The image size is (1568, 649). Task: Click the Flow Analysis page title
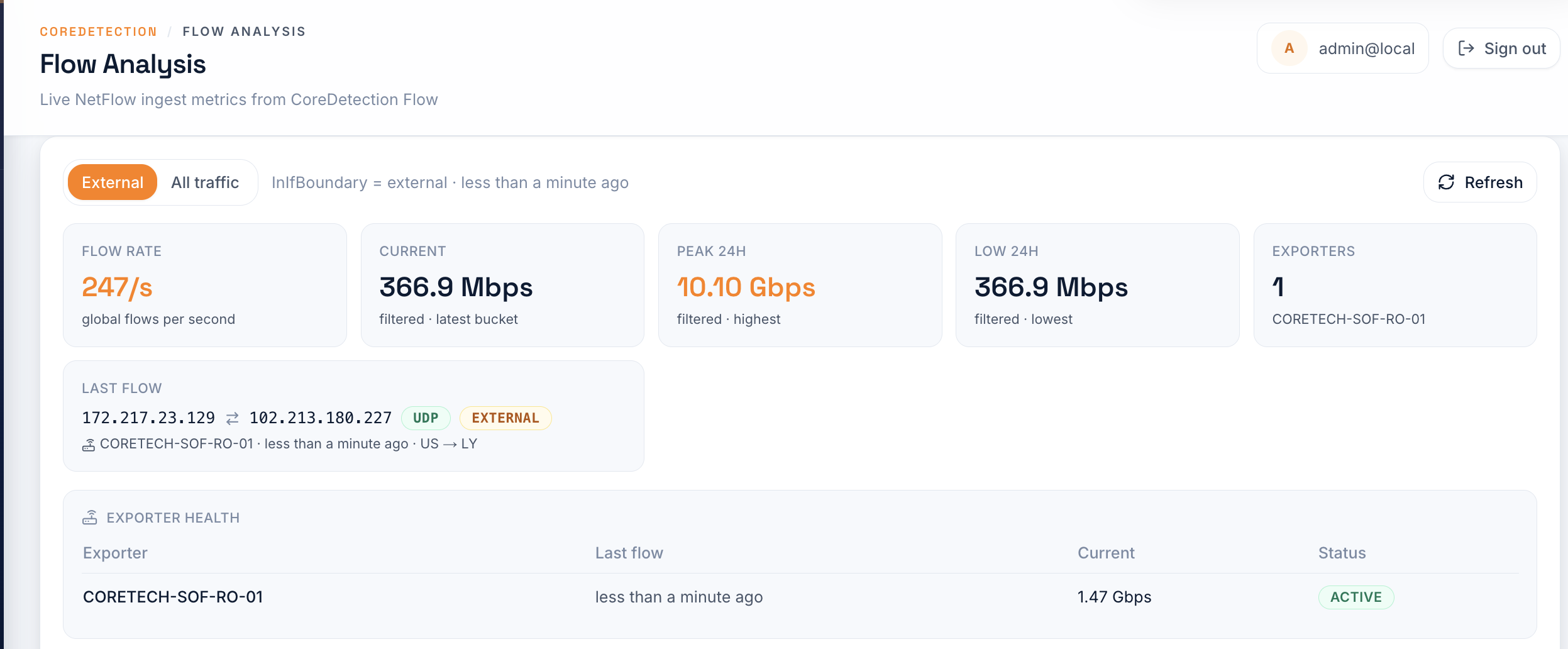123,65
